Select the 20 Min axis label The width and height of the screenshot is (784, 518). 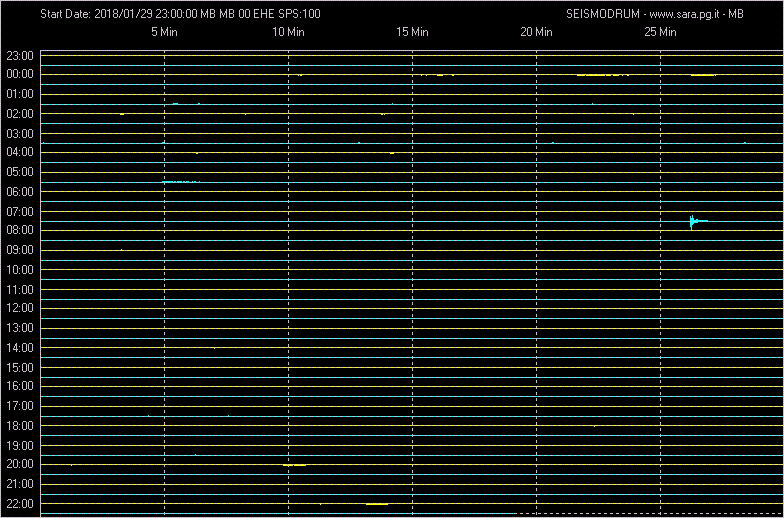pyautogui.click(x=536, y=32)
